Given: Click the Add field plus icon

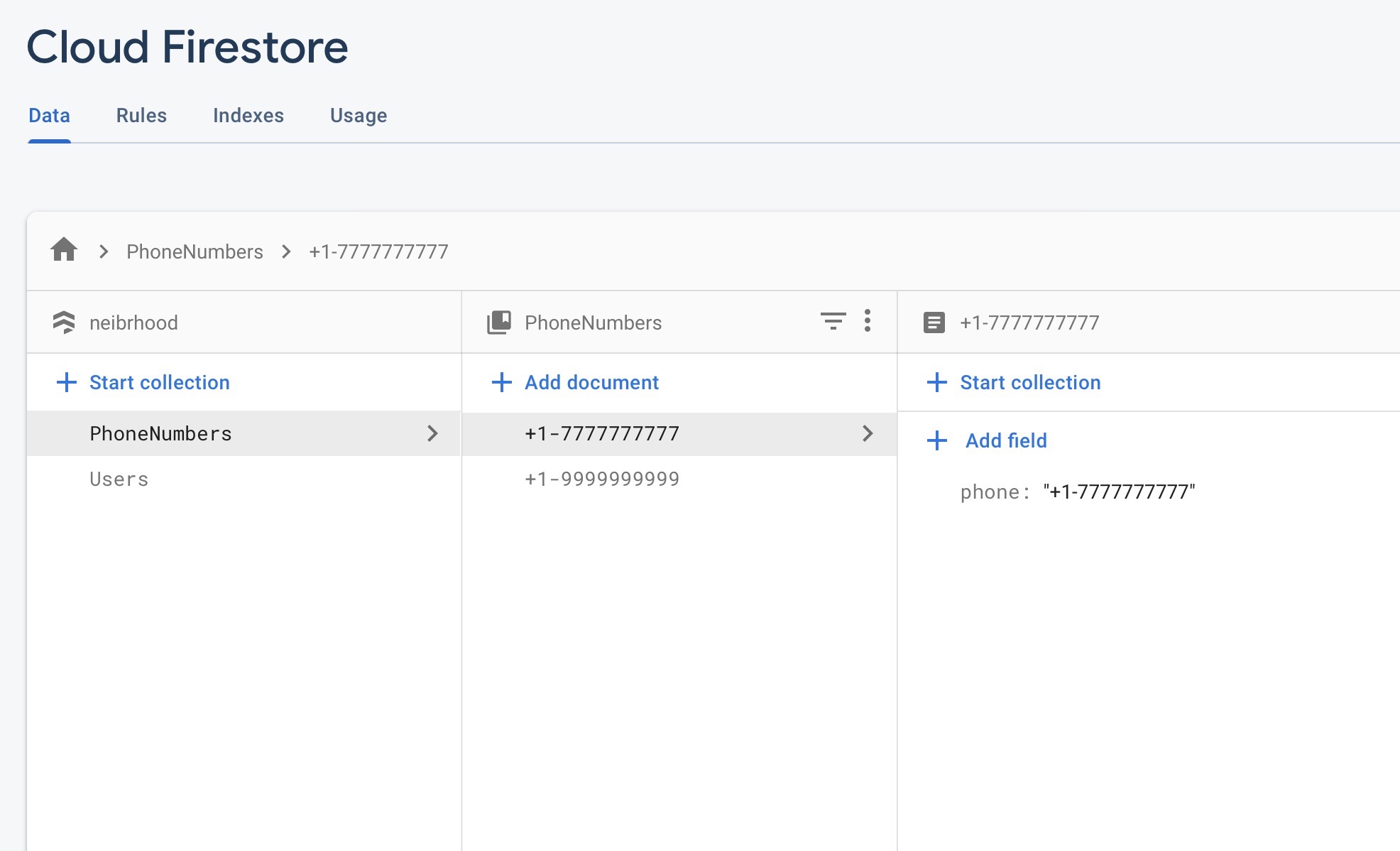Looking at the screenshot, I should pyautogui.click(x=936, y=440).
